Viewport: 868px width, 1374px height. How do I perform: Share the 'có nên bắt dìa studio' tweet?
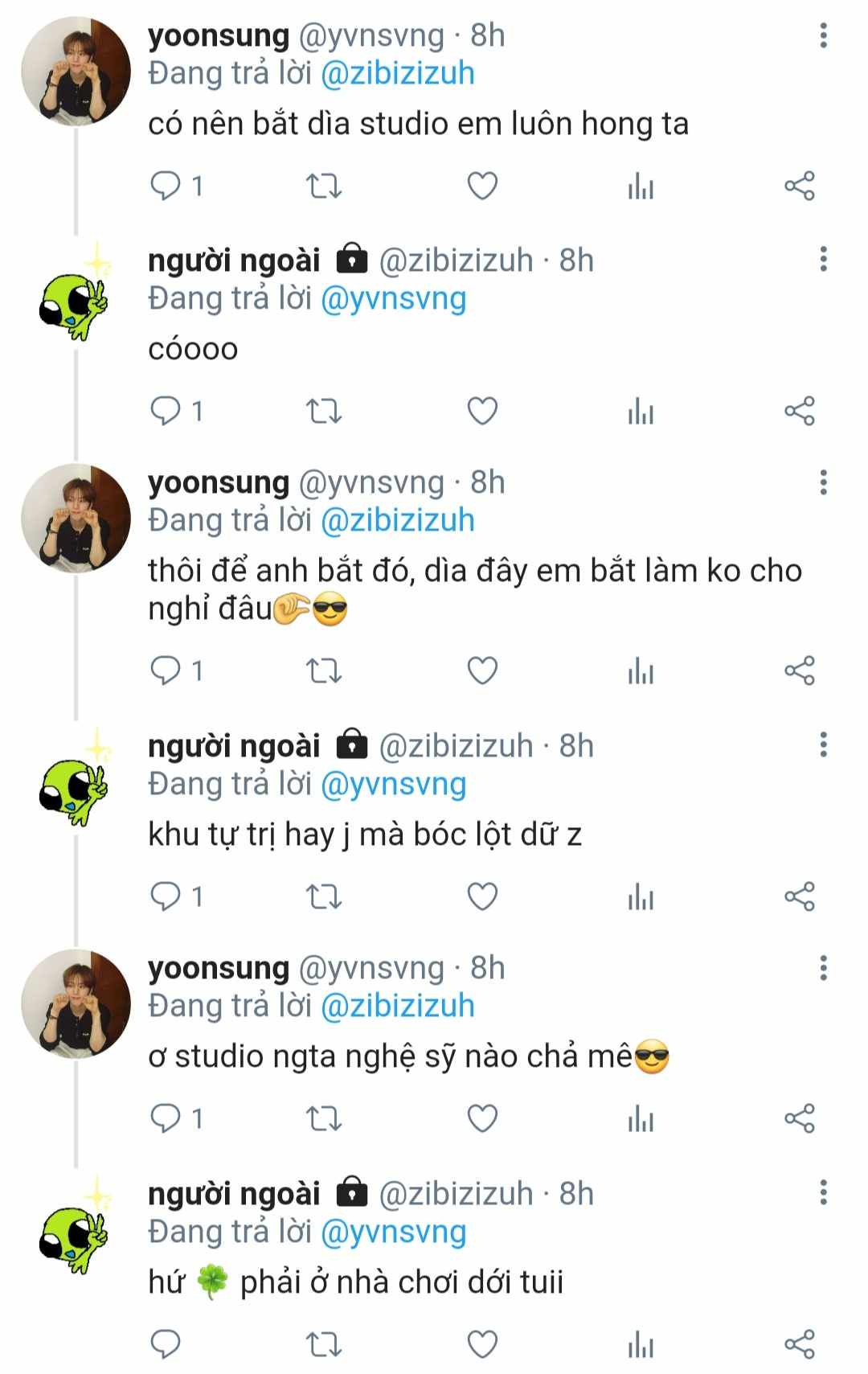[800, 187]
